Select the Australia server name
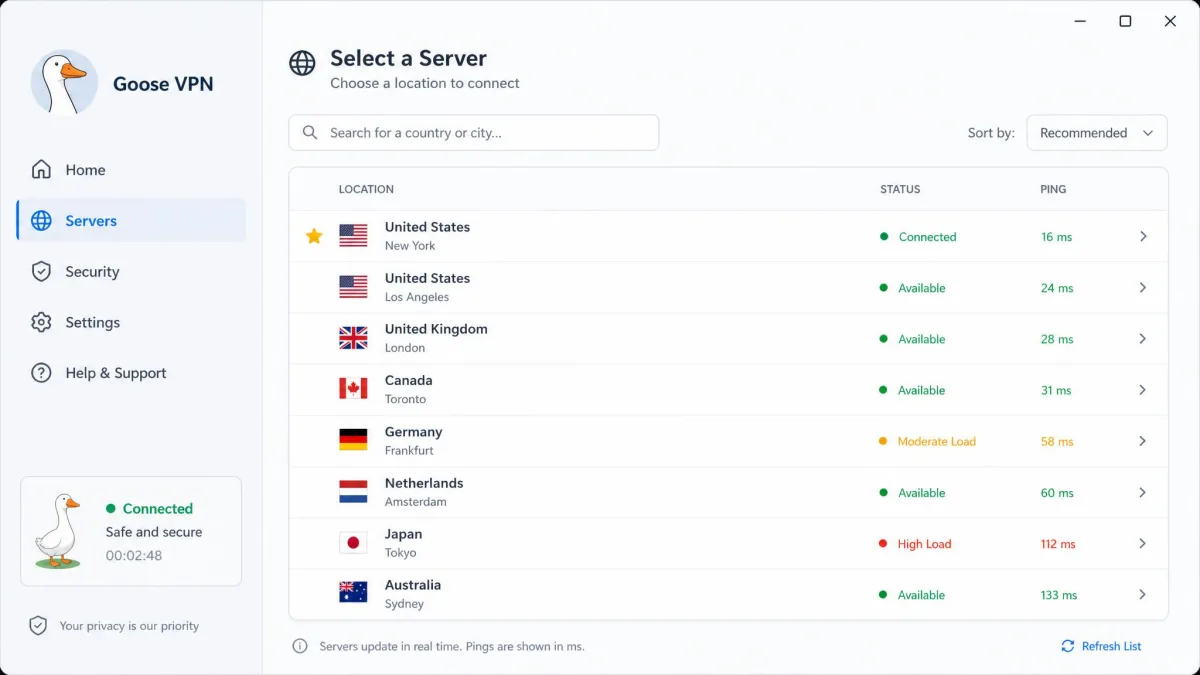 [413, 585]
